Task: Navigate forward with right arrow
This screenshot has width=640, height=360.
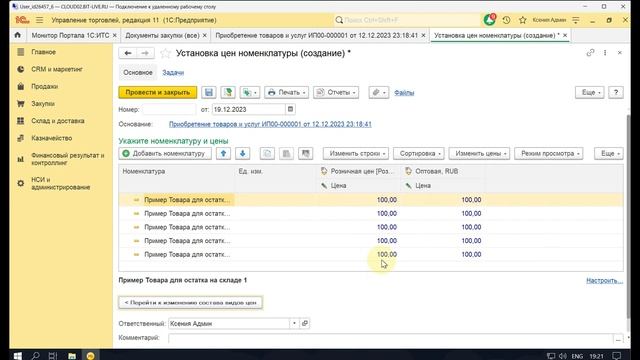Action: click(145, 53)
